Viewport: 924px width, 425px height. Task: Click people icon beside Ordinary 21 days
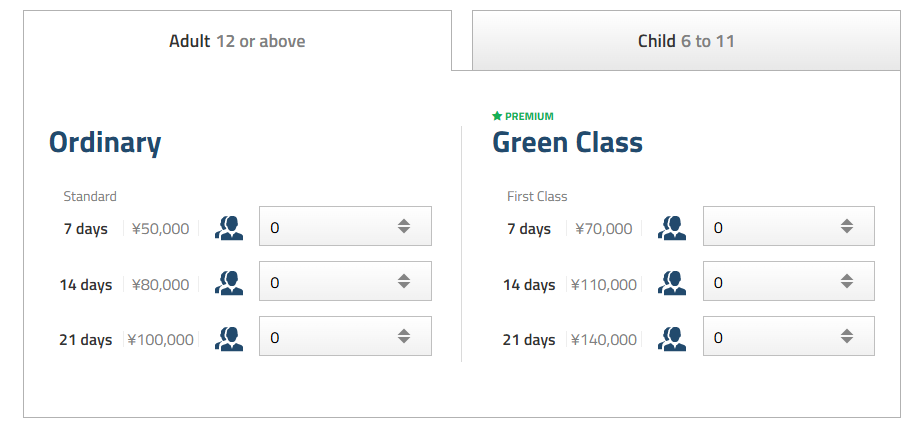coord(229,338)
